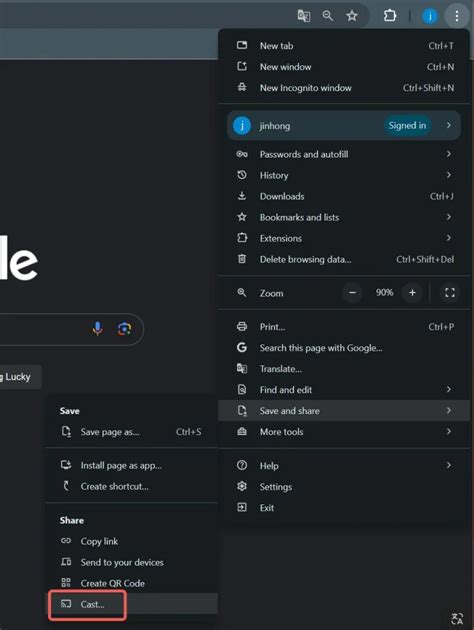
Task: Click the profile avatar in the toolbar
Action: tap(429, 16)
